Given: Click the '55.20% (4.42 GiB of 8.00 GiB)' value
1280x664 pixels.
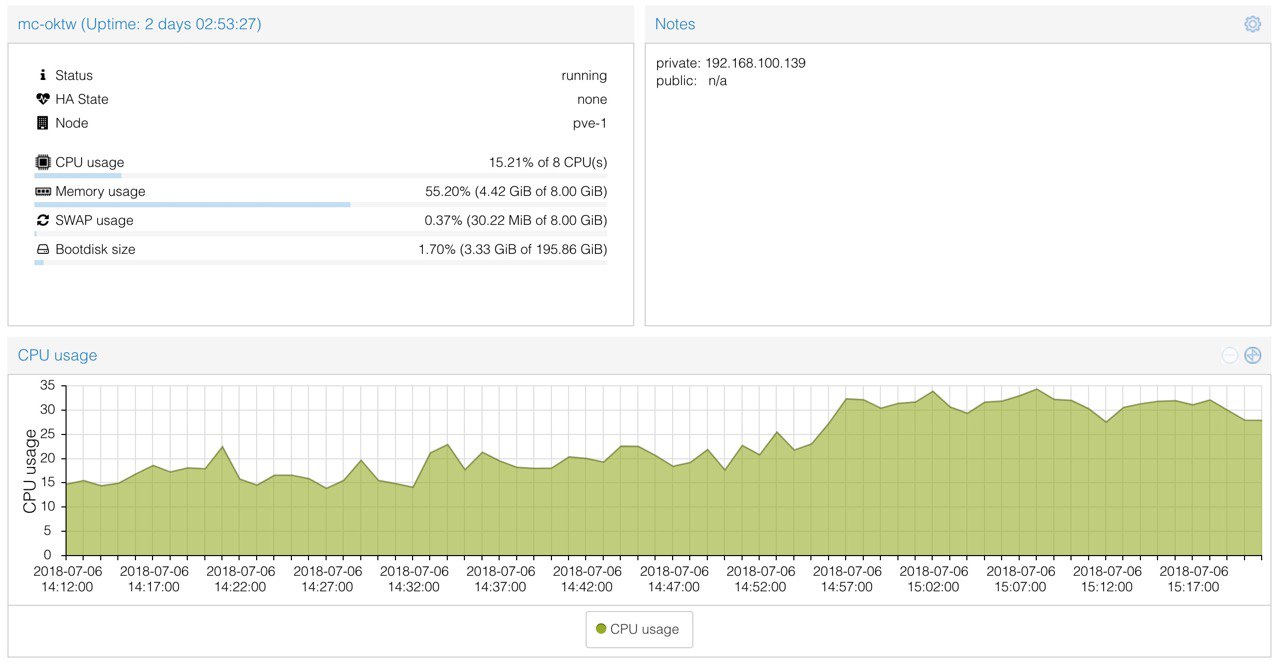Looking at the screenshot, I should tap(516, 191).
